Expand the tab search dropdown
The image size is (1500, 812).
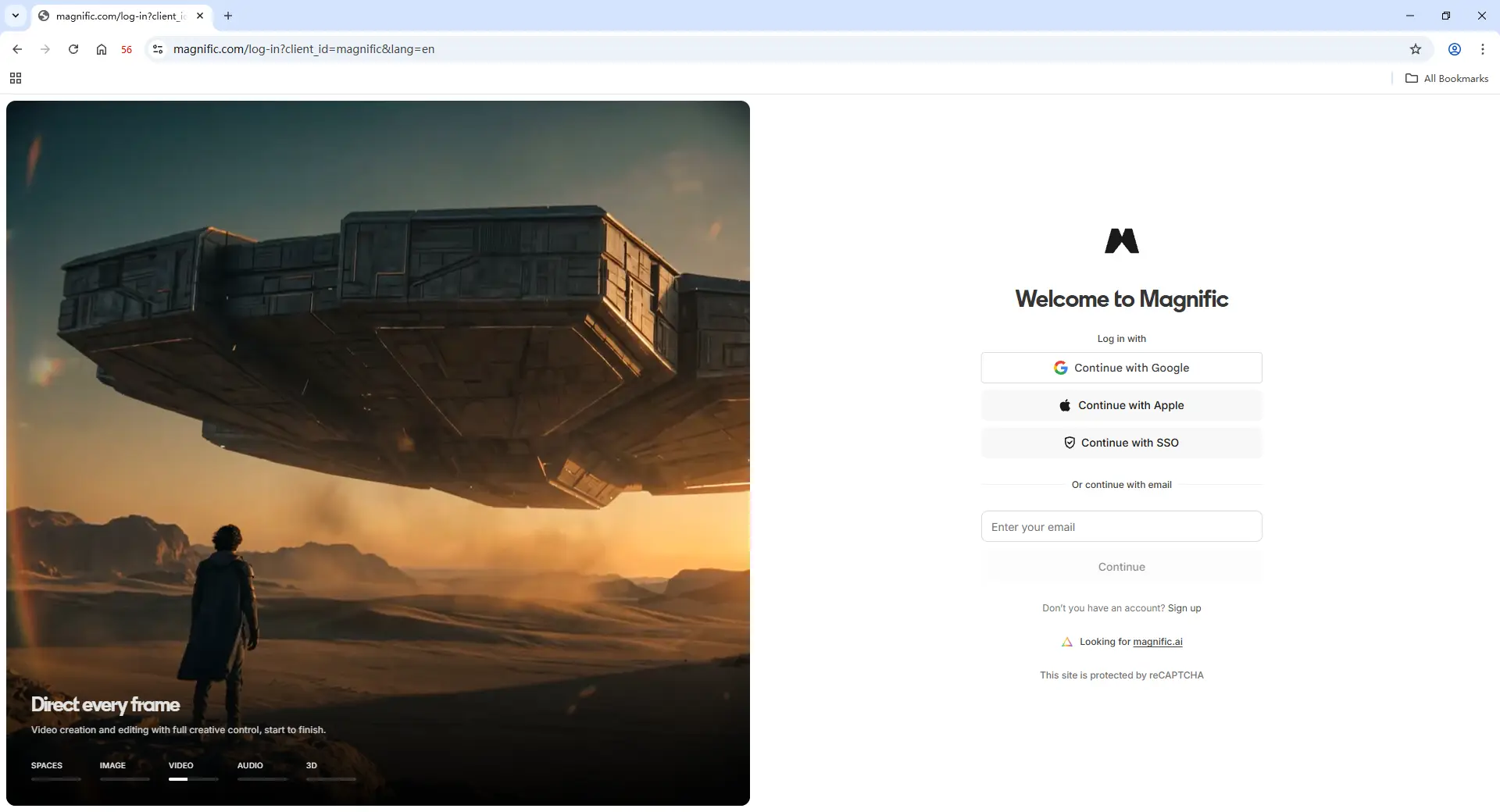(16, 16)
